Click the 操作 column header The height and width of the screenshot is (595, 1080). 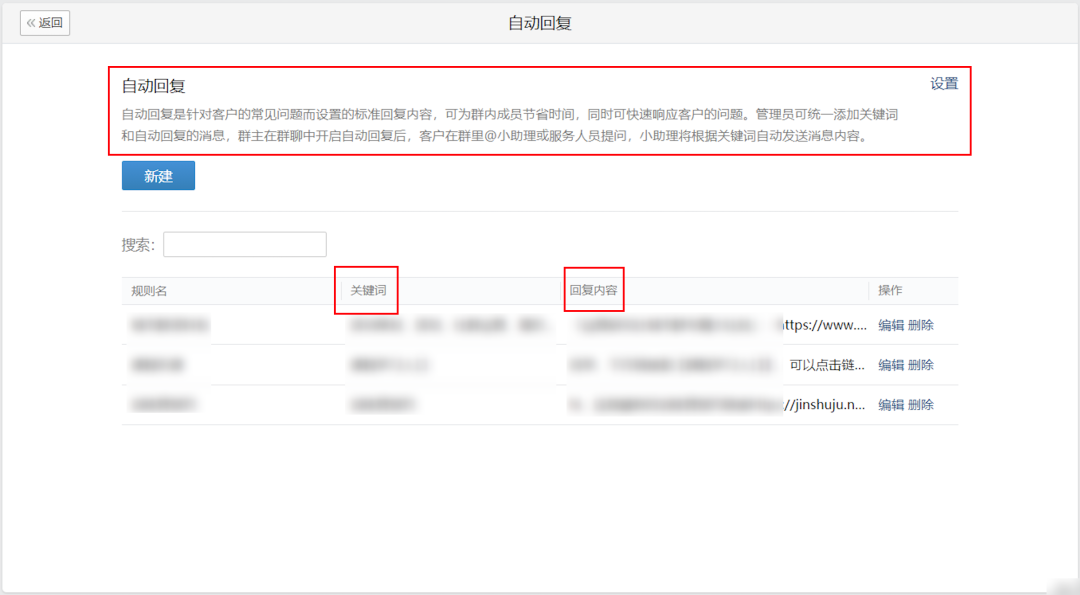point(889,291)
